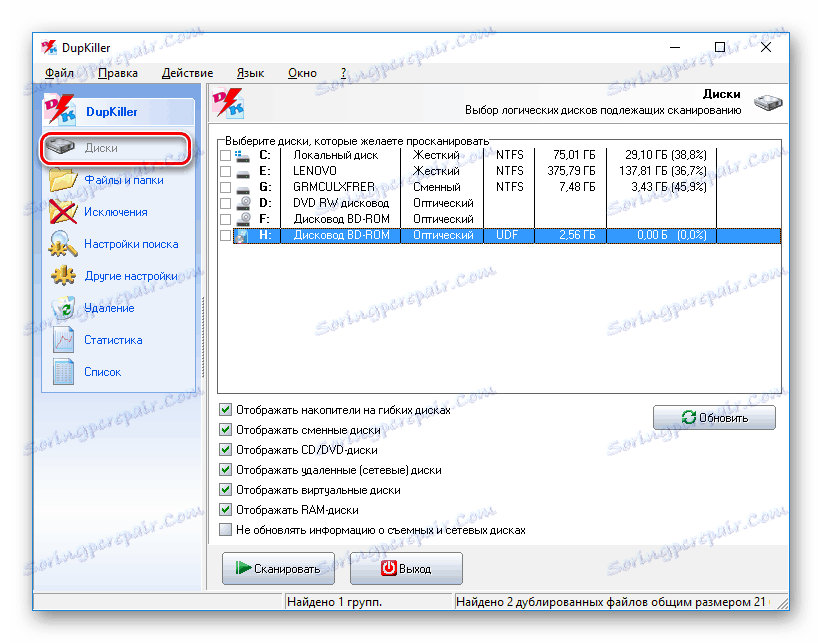Click the 29,10 ГБ (38,8%) free space cell
Image resolution: width=822 pixels, height=643 pixels.
tap(661, 155)
